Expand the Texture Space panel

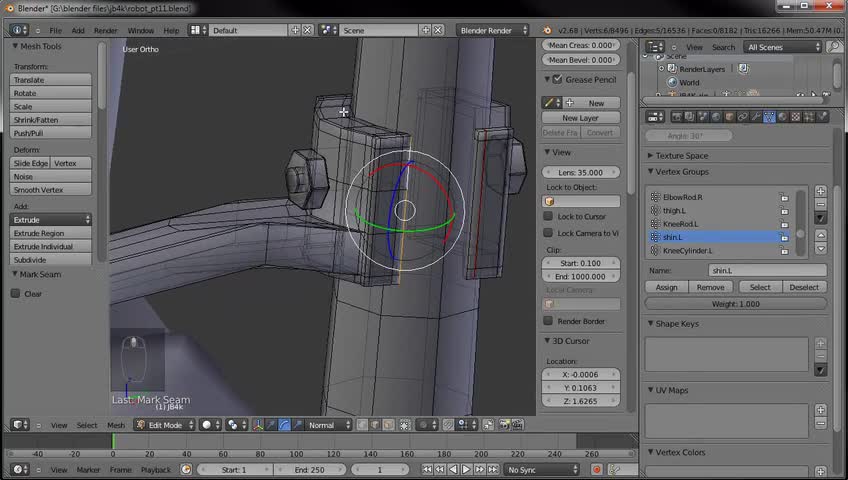coord(682,156)
